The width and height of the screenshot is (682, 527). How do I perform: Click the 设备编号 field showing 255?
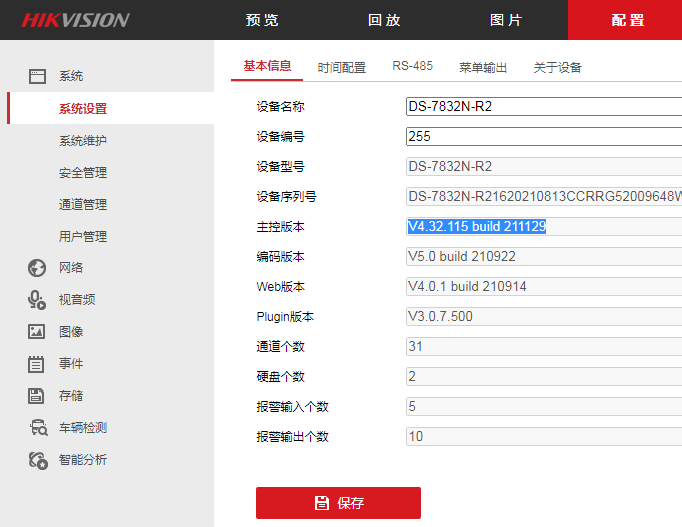click(x=544, y=137)
